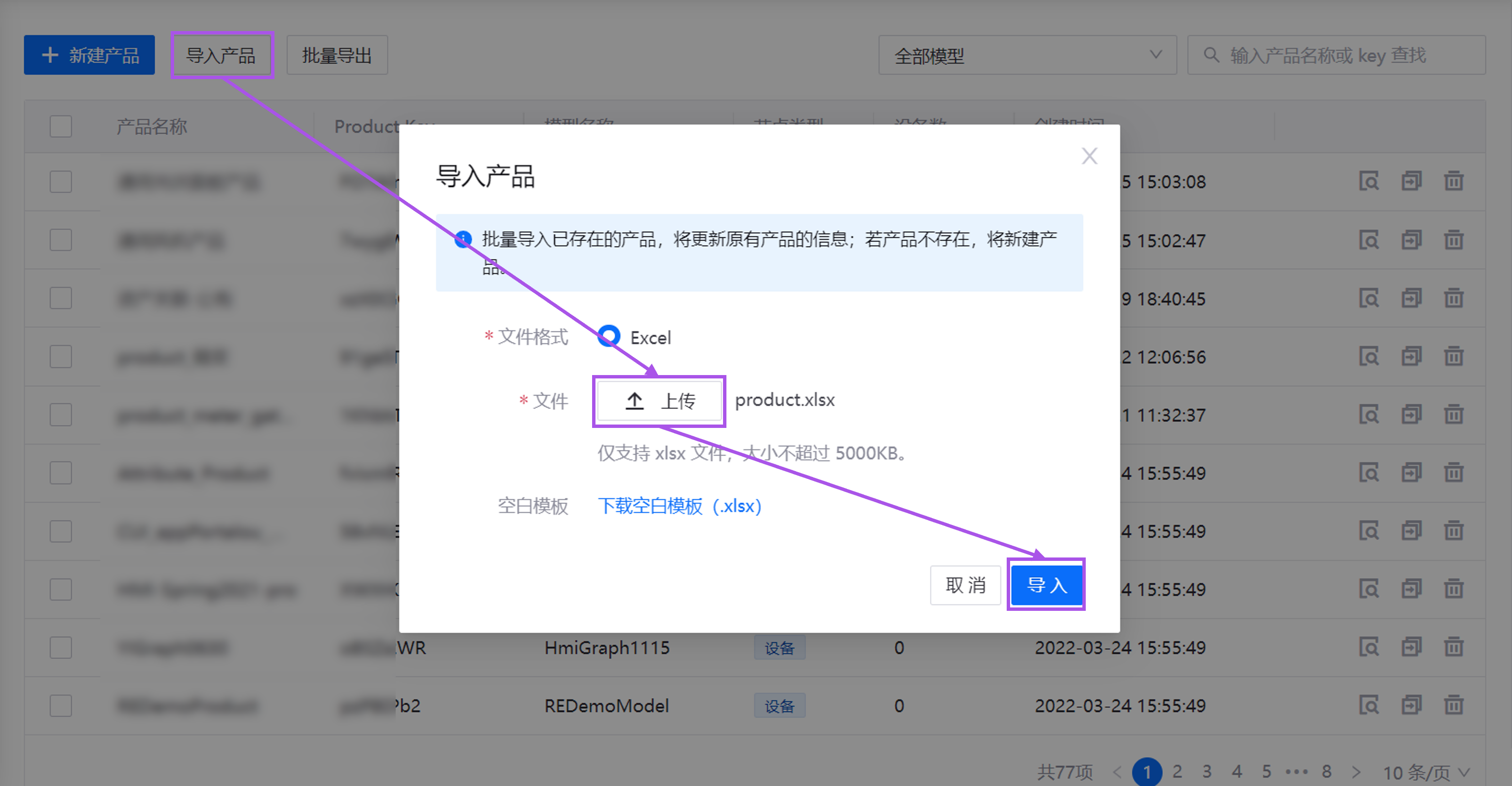Viewport: 1512px width, 786px height.
Task: Tick the checkbox for the HmiGraph1115 row
Action: click(61, 647)
